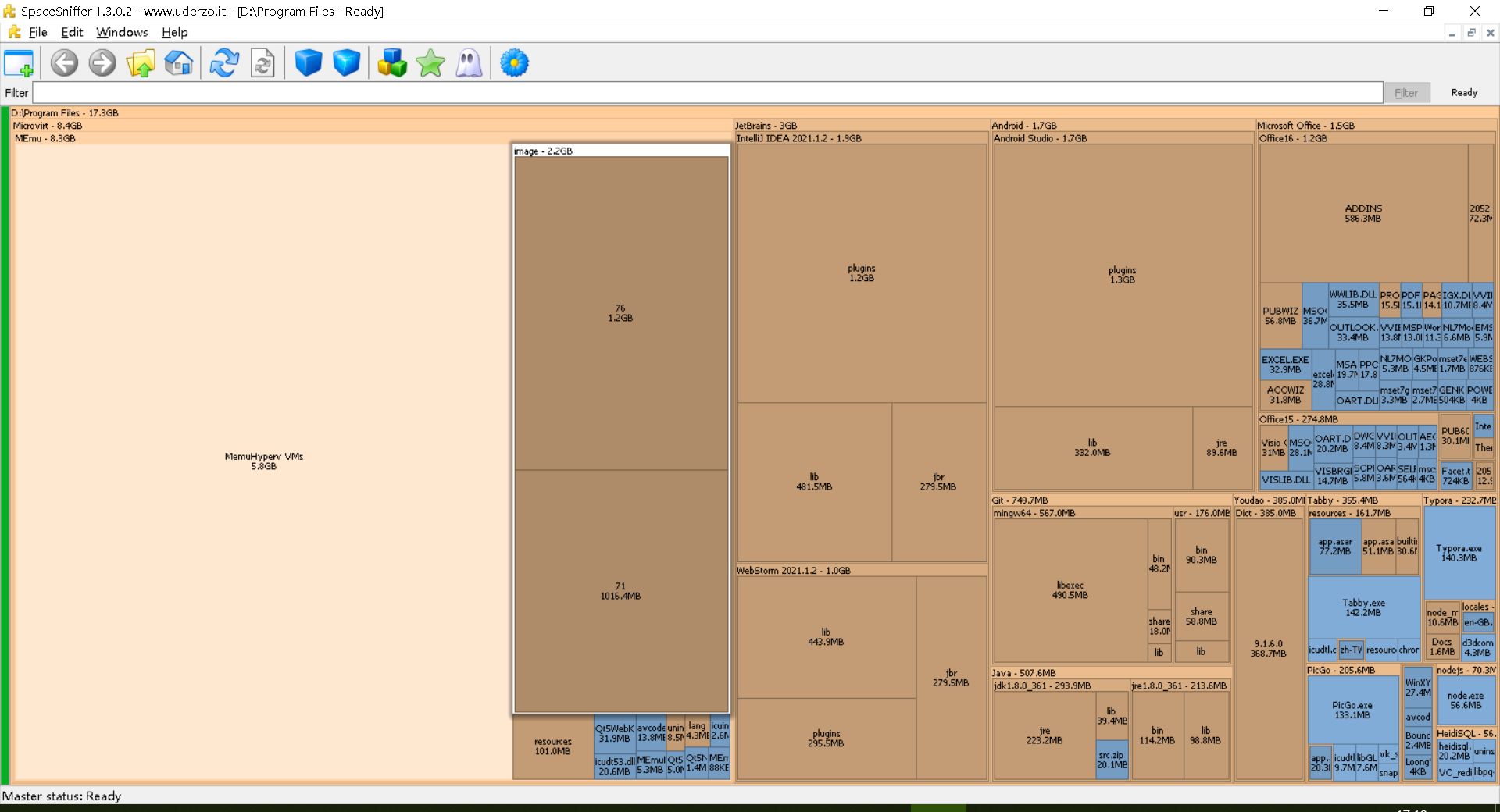
Task: Select the EXCEL.EXE 32.9MB file block
Action: click(x=1285, y=365)
